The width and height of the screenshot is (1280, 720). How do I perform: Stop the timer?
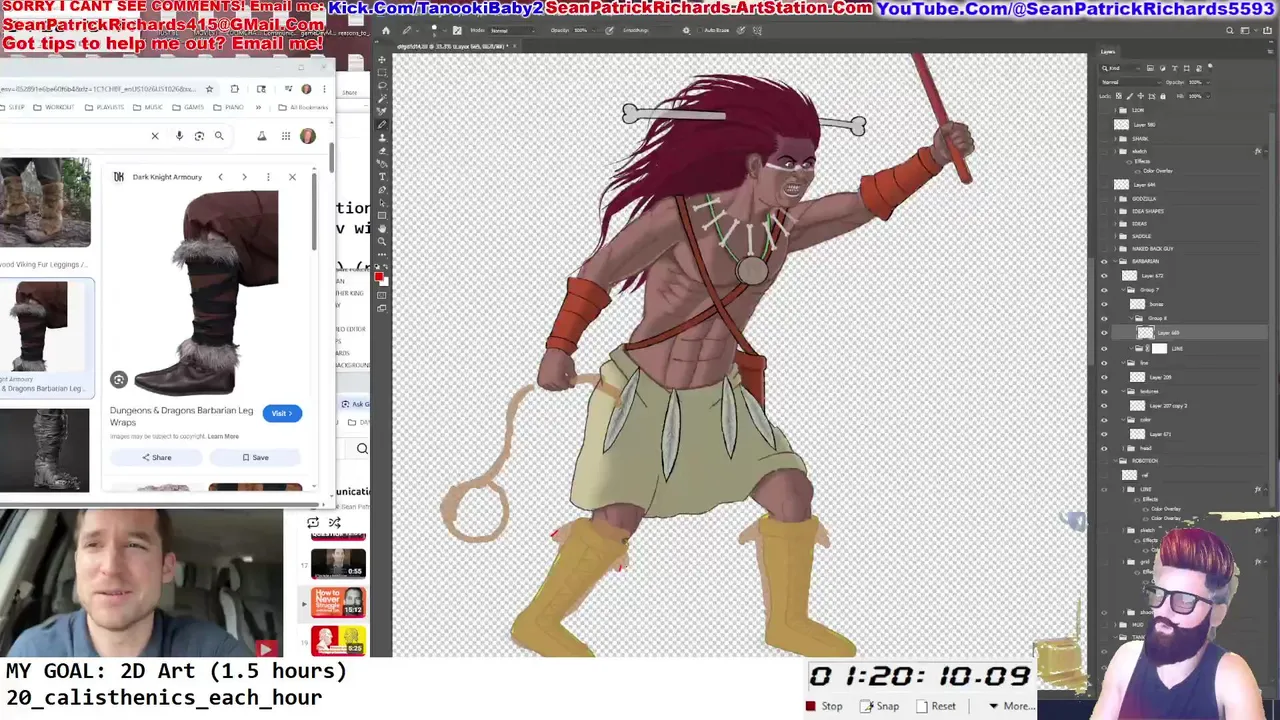(824, 706)
